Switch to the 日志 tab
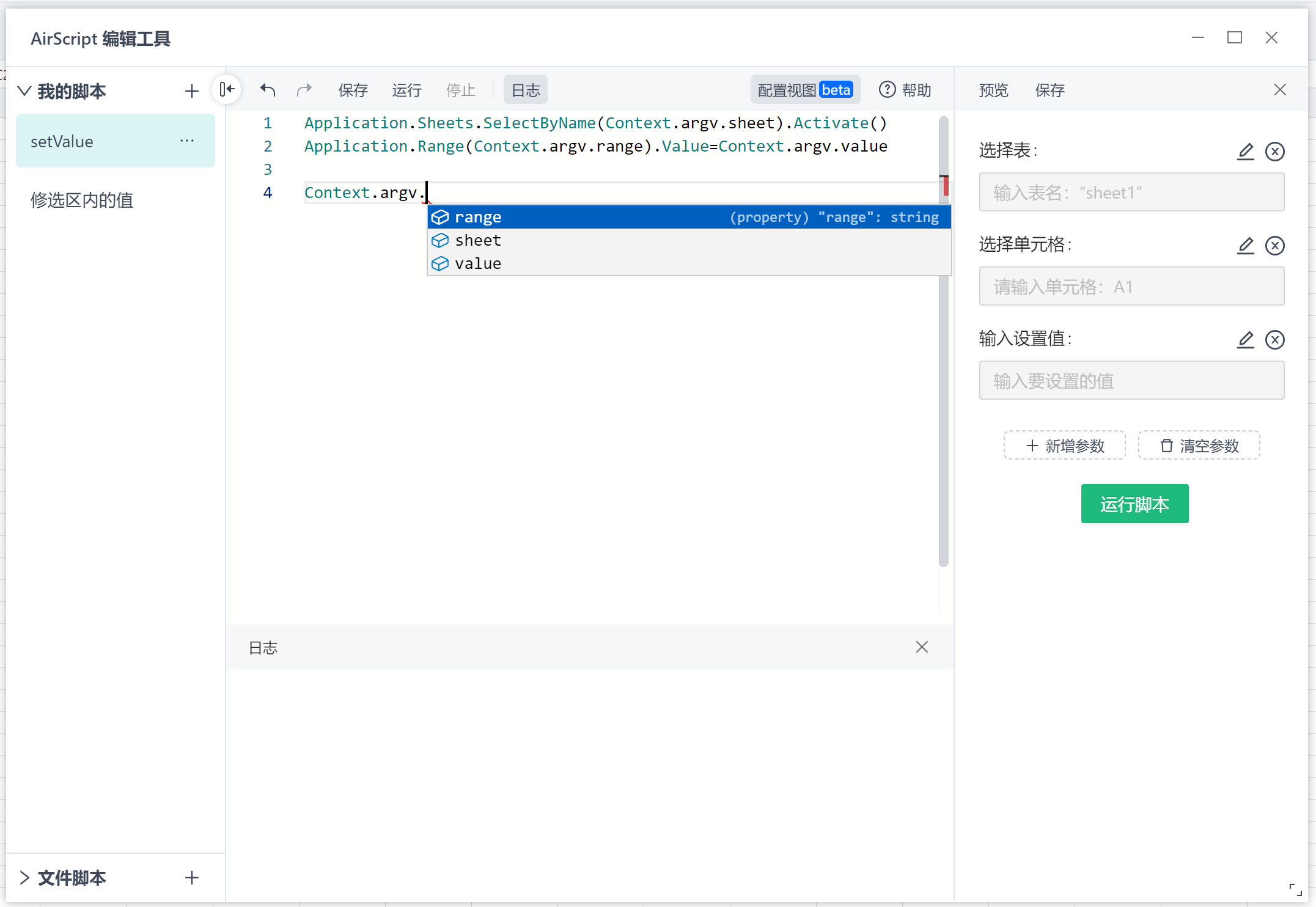This screenshot has height=907, width=1316. tap(524, 89)
